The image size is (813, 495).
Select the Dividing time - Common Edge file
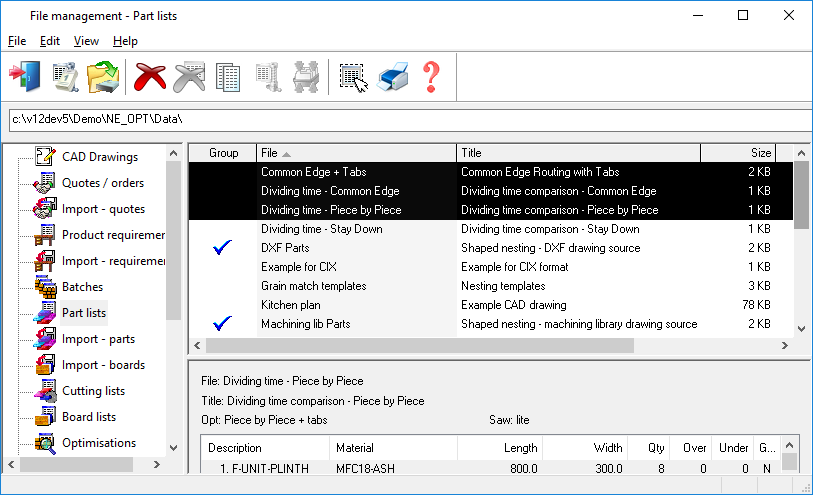[x=330, y=191]
